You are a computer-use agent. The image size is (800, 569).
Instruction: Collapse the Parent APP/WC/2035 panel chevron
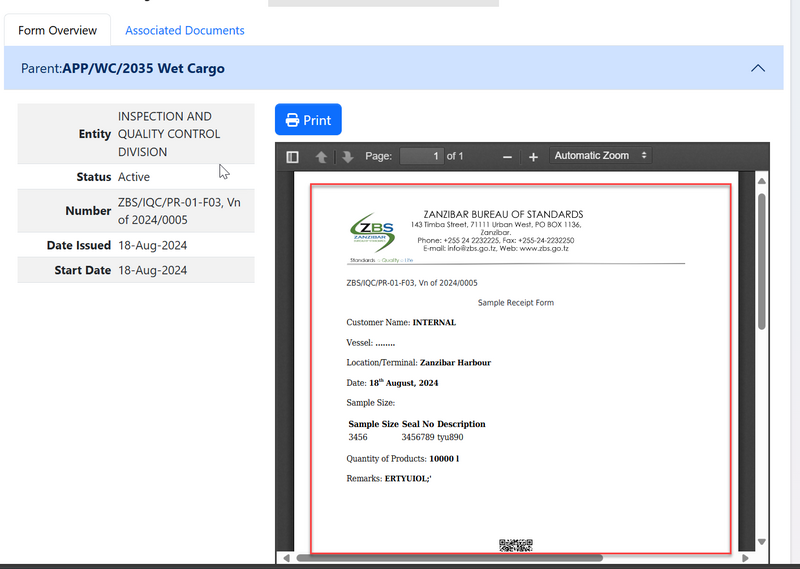pyautogui.click(x=758, y=69)
